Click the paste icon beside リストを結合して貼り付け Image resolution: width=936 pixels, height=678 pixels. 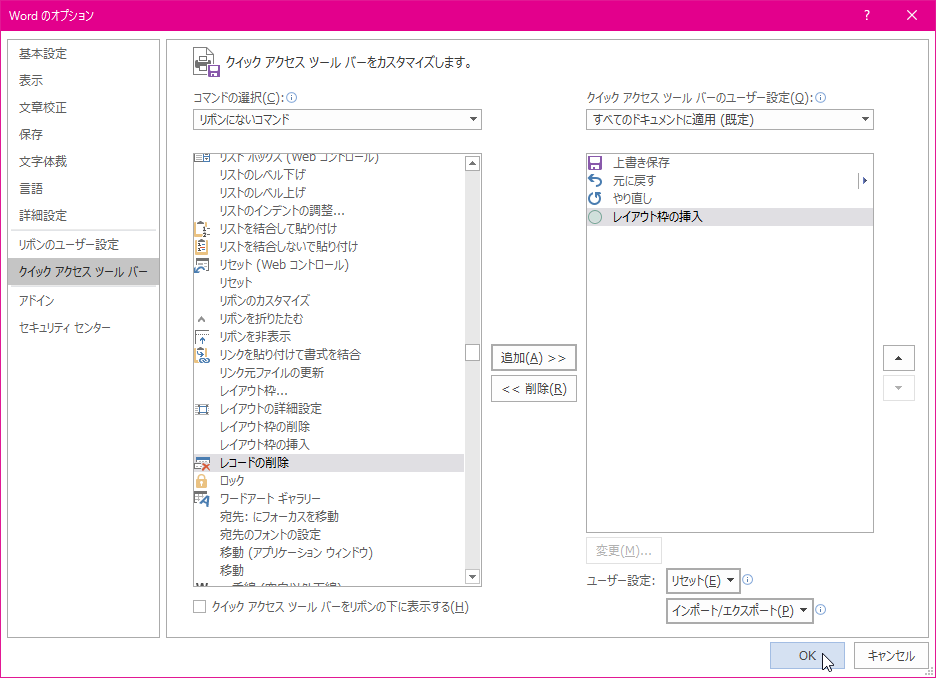click(x=202, y=229)
